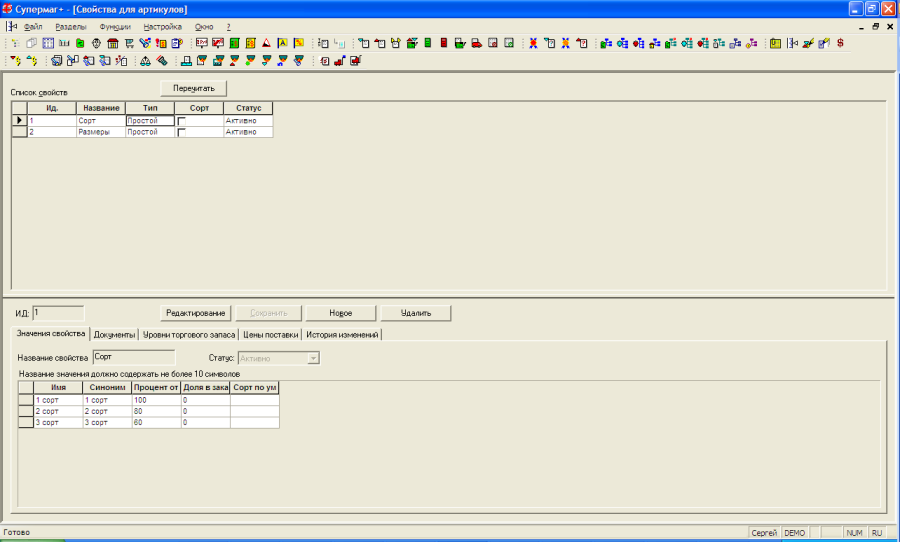
Task: Open the Файл menu
Action: (x=33, y=27)
